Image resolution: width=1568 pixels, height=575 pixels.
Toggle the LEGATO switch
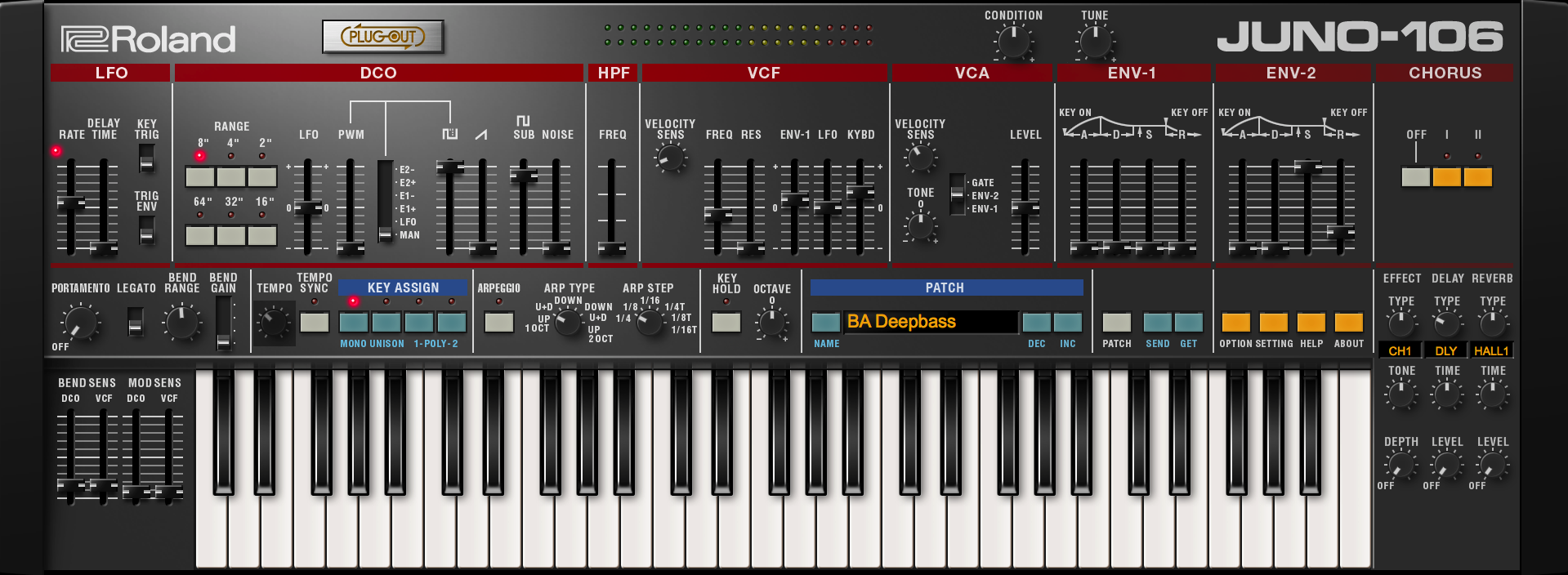point(136,322)
